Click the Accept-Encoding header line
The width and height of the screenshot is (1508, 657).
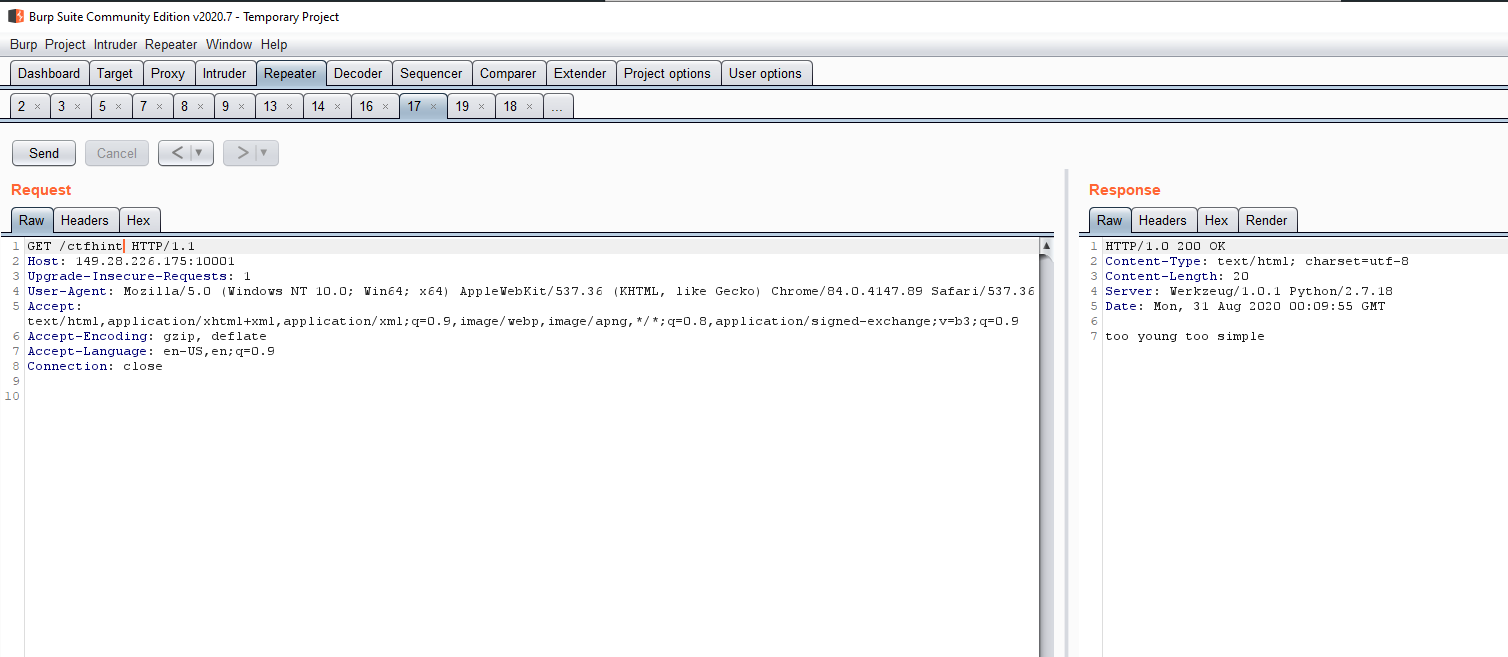point(147,336)
